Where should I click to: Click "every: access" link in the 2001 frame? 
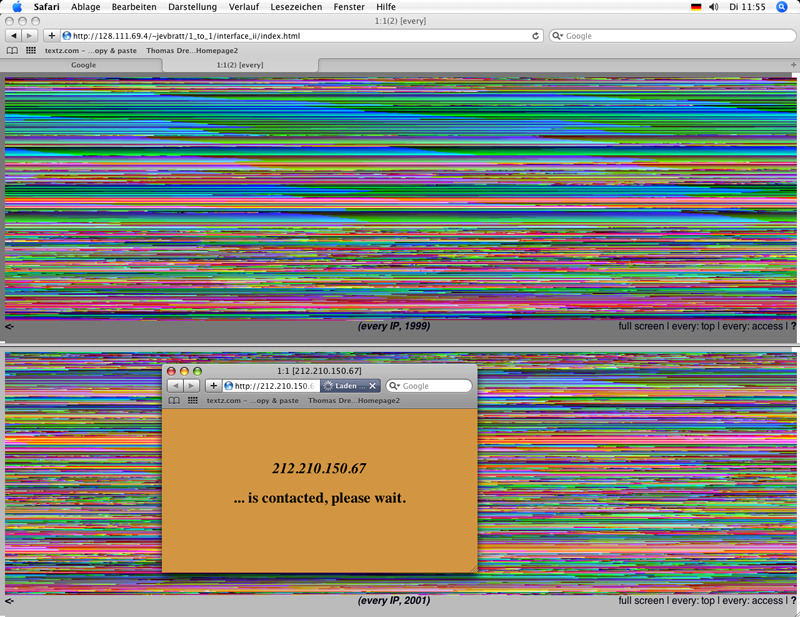tap(753, 601)
